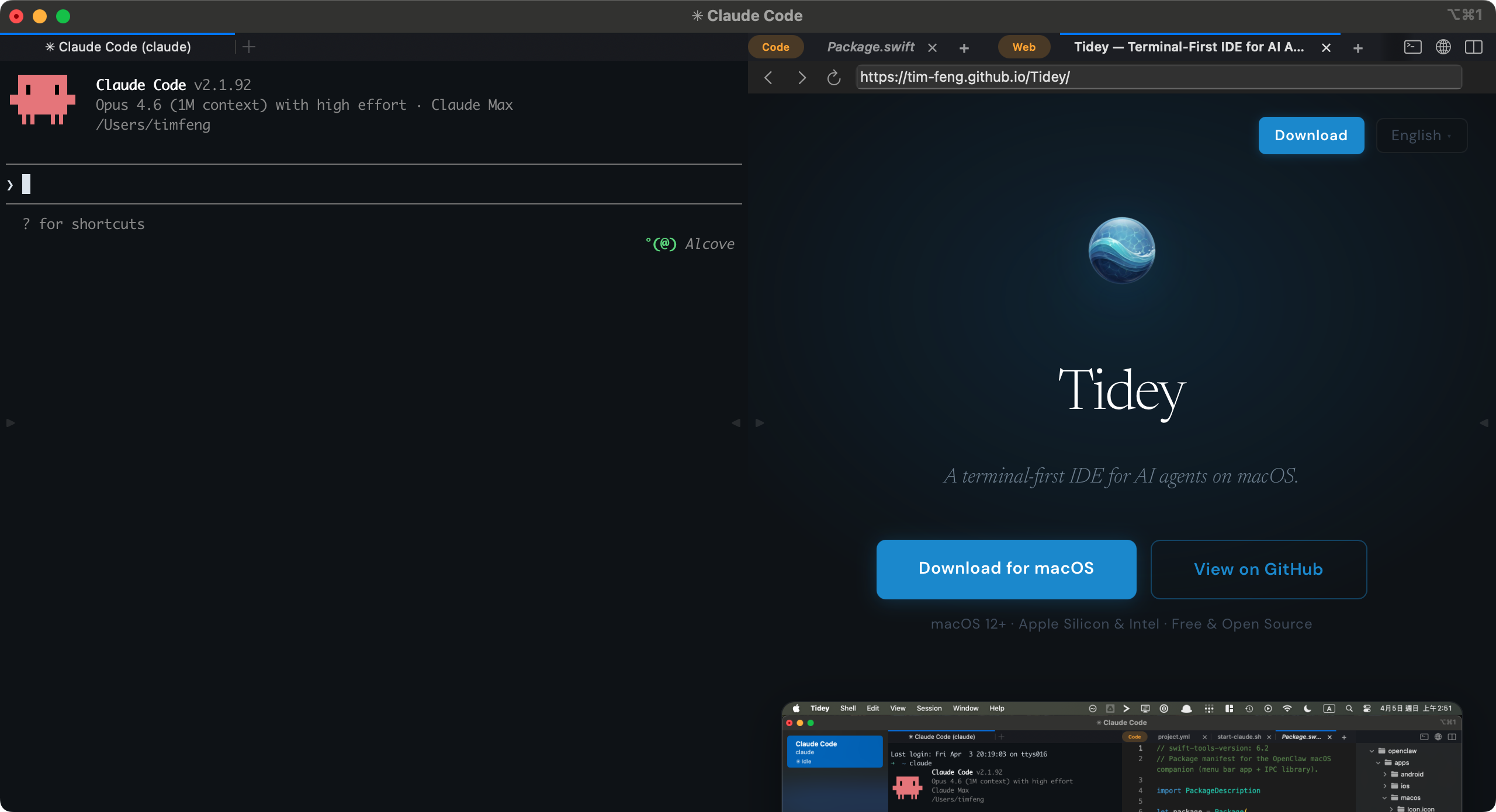Open View on GitHub
1496x812 pixels.
click(x=1258, y=568)
